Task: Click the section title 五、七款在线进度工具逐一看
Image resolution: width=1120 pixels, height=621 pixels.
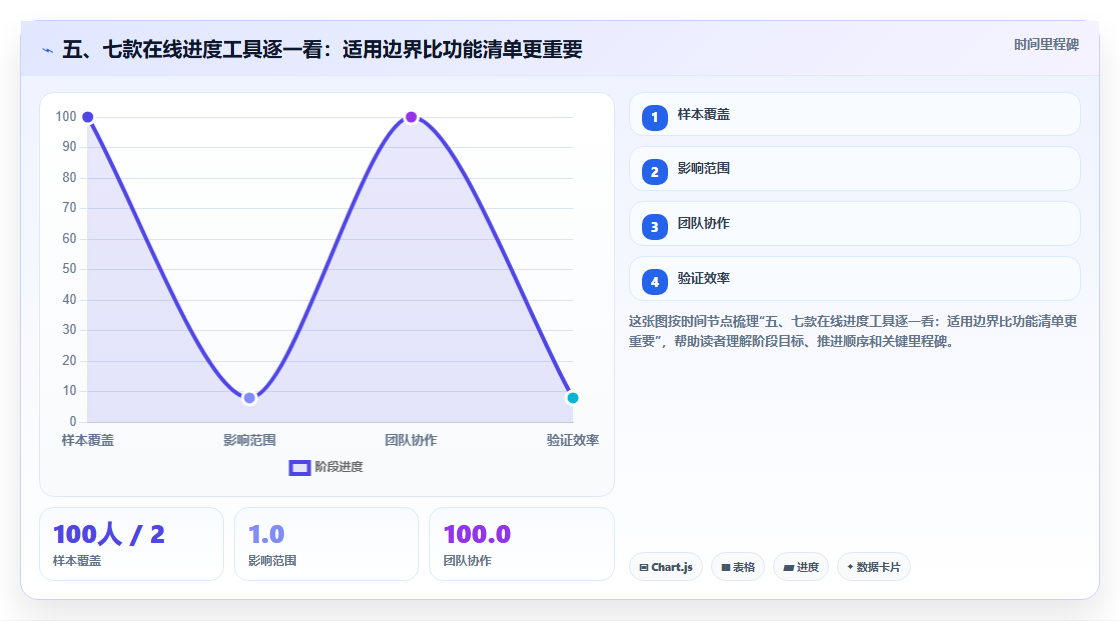Action: pos(322,49)
